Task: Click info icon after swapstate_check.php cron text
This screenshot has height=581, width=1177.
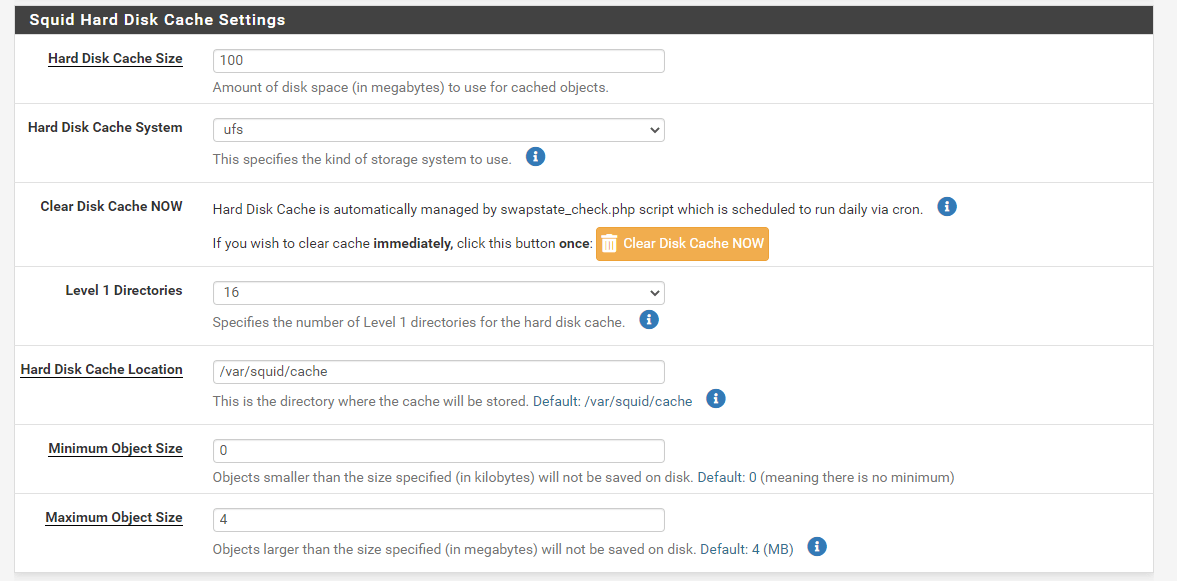Action: coord(947,206)
